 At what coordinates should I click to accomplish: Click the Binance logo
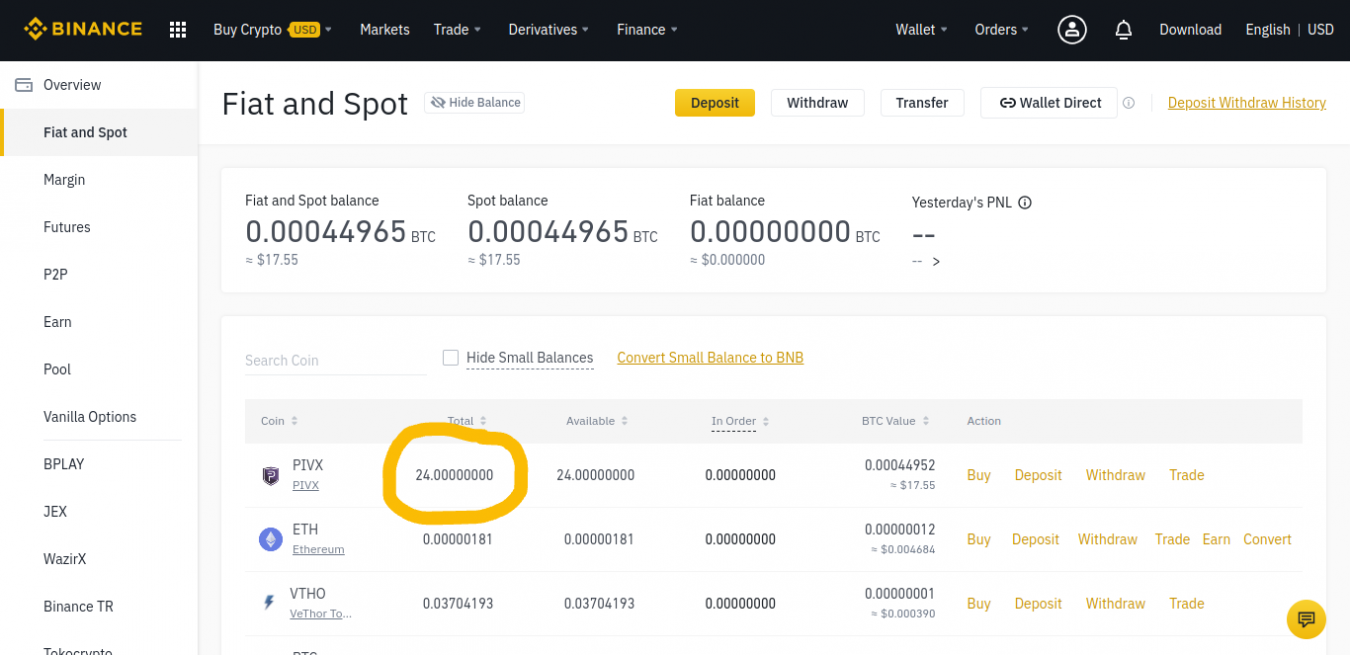click(x=83, y=29)
